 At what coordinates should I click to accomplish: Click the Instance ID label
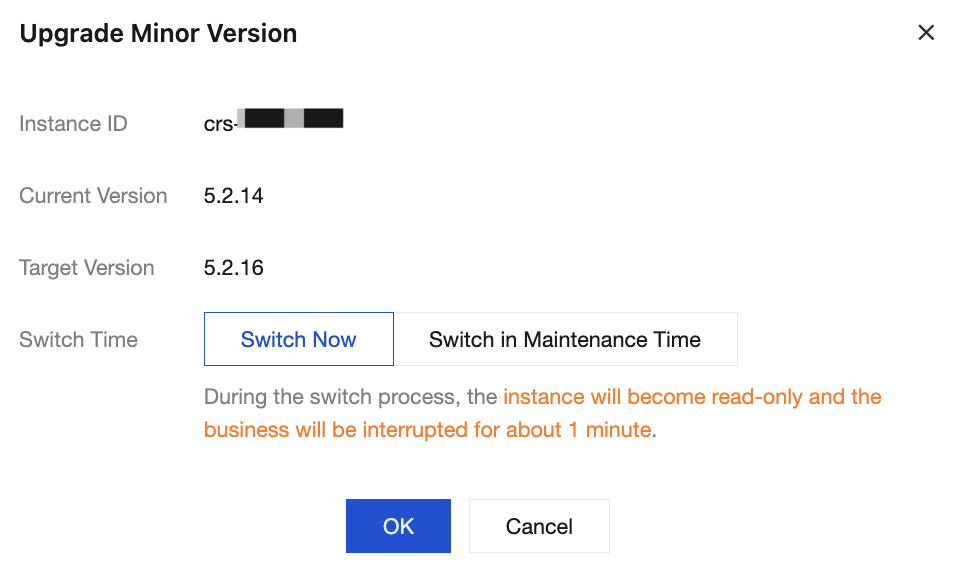coord(73,124)
